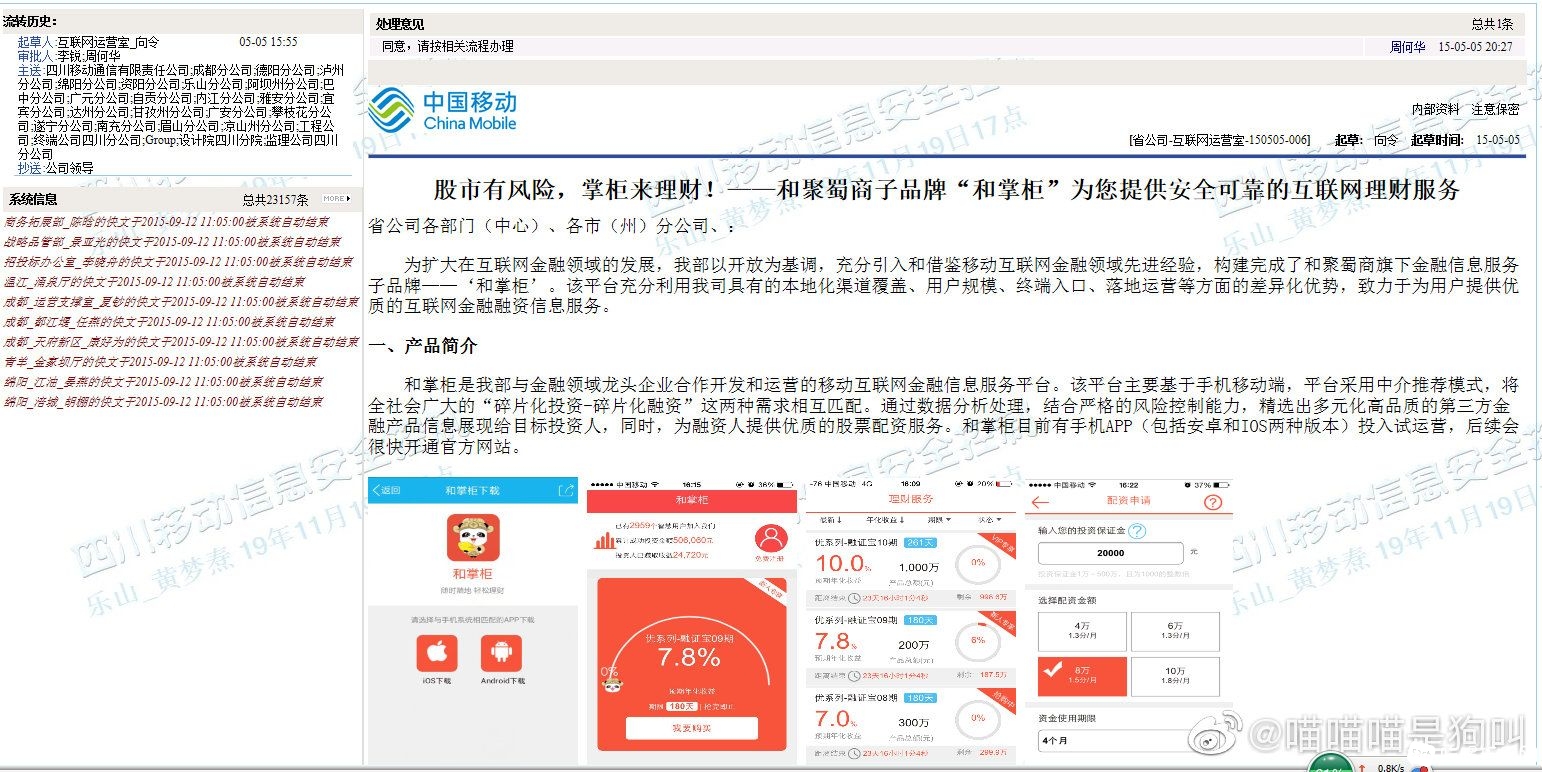This screenshot has height=772, width=1542.
Task: Click progress circle of 融证宝08期
Action: (x=978, y=717)
